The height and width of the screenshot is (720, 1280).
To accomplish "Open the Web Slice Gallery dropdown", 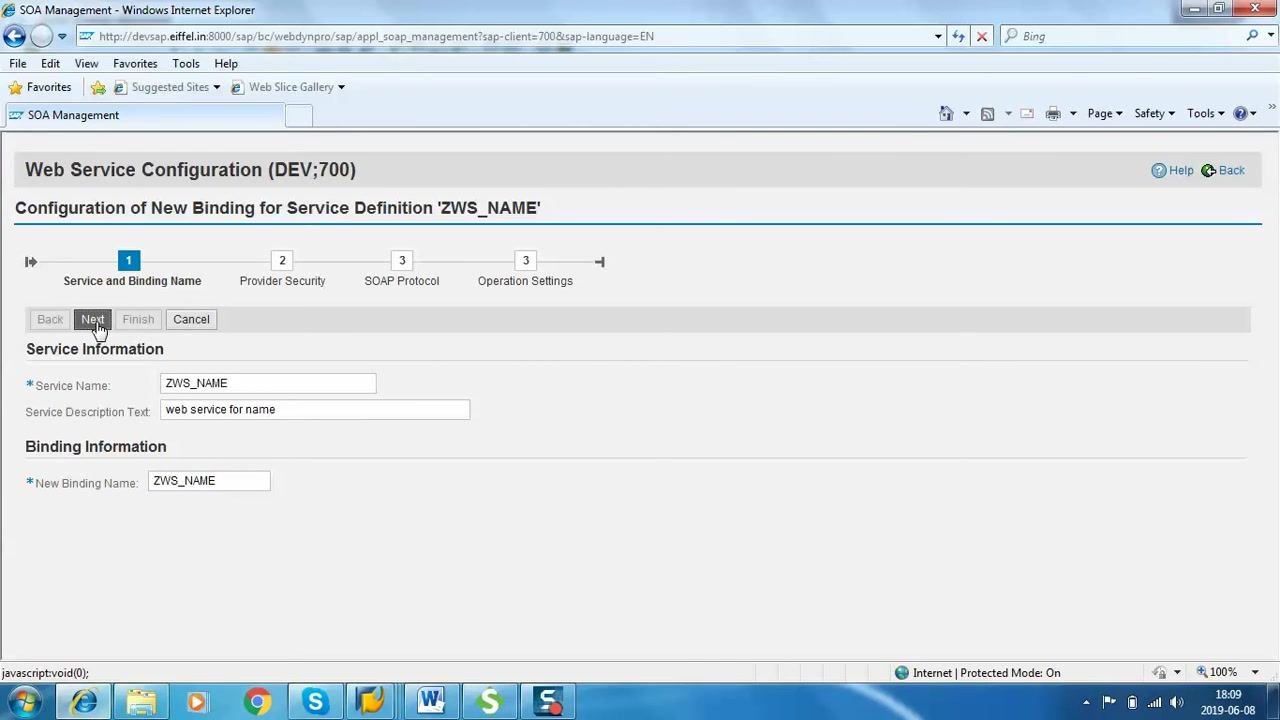I will click(x=288, y=87).
